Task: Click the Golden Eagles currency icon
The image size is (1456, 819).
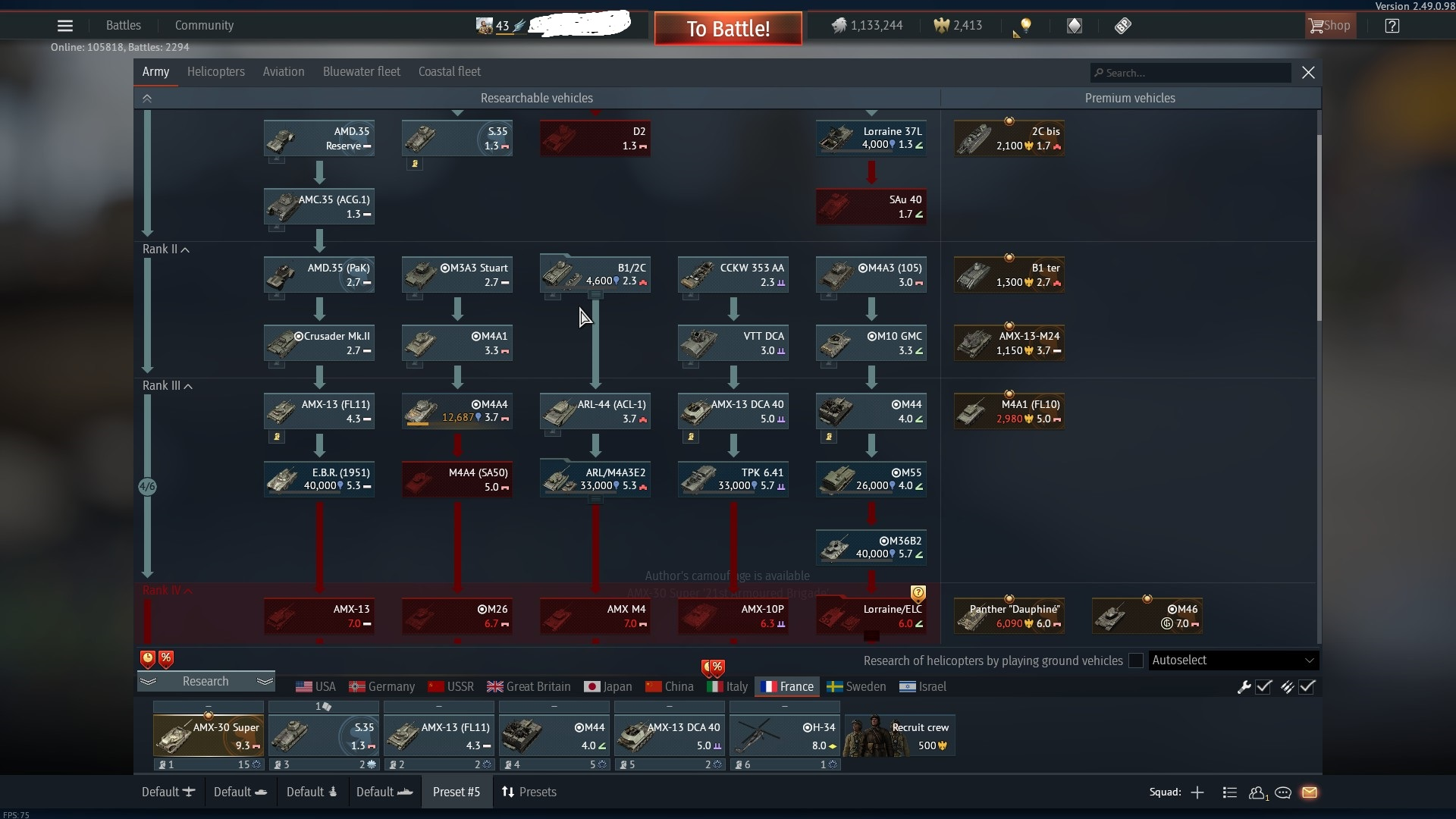Action: pyautogui.click(x=941, y=26)
